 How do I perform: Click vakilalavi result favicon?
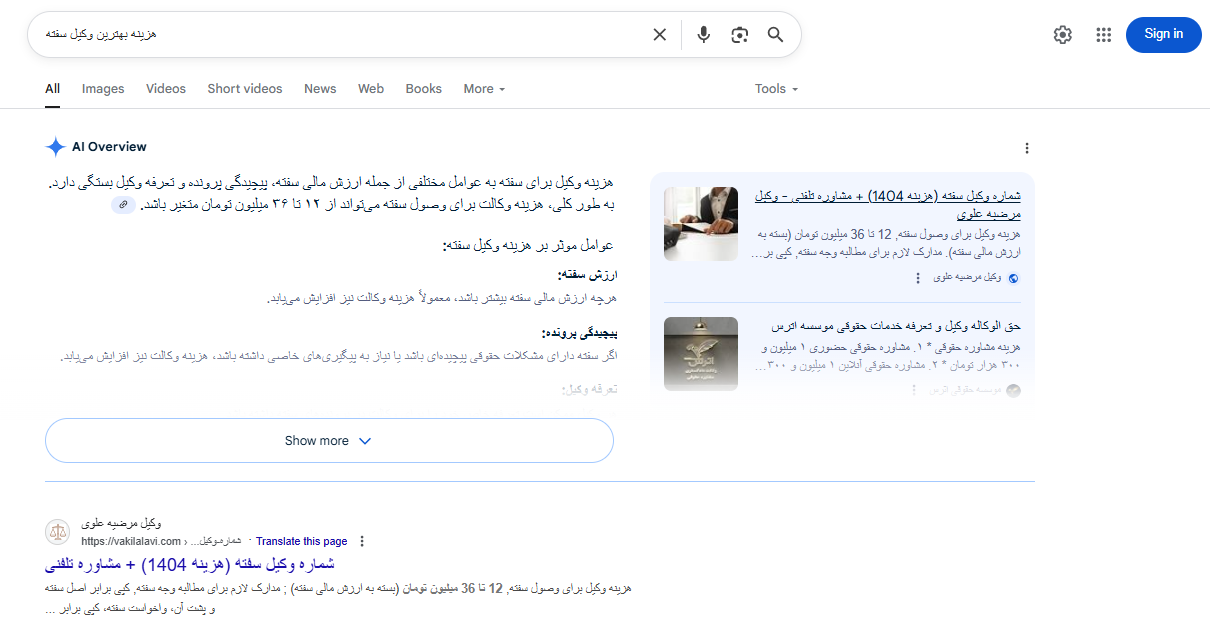[x=58, y=532]
